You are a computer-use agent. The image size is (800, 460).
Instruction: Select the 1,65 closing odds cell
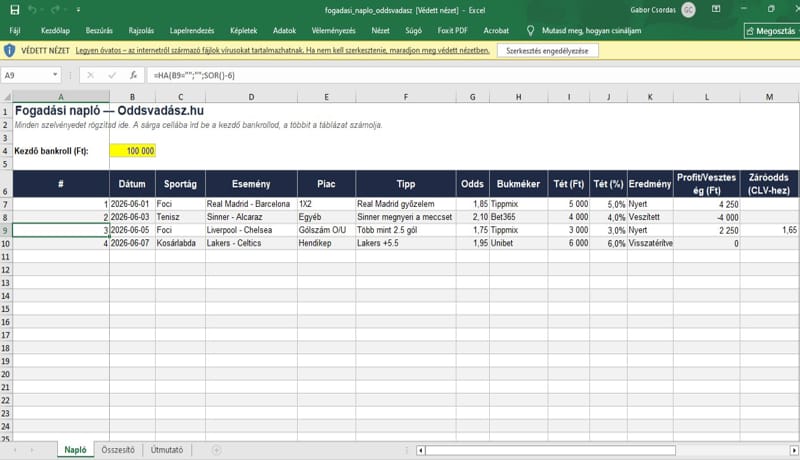pos(769,230)
